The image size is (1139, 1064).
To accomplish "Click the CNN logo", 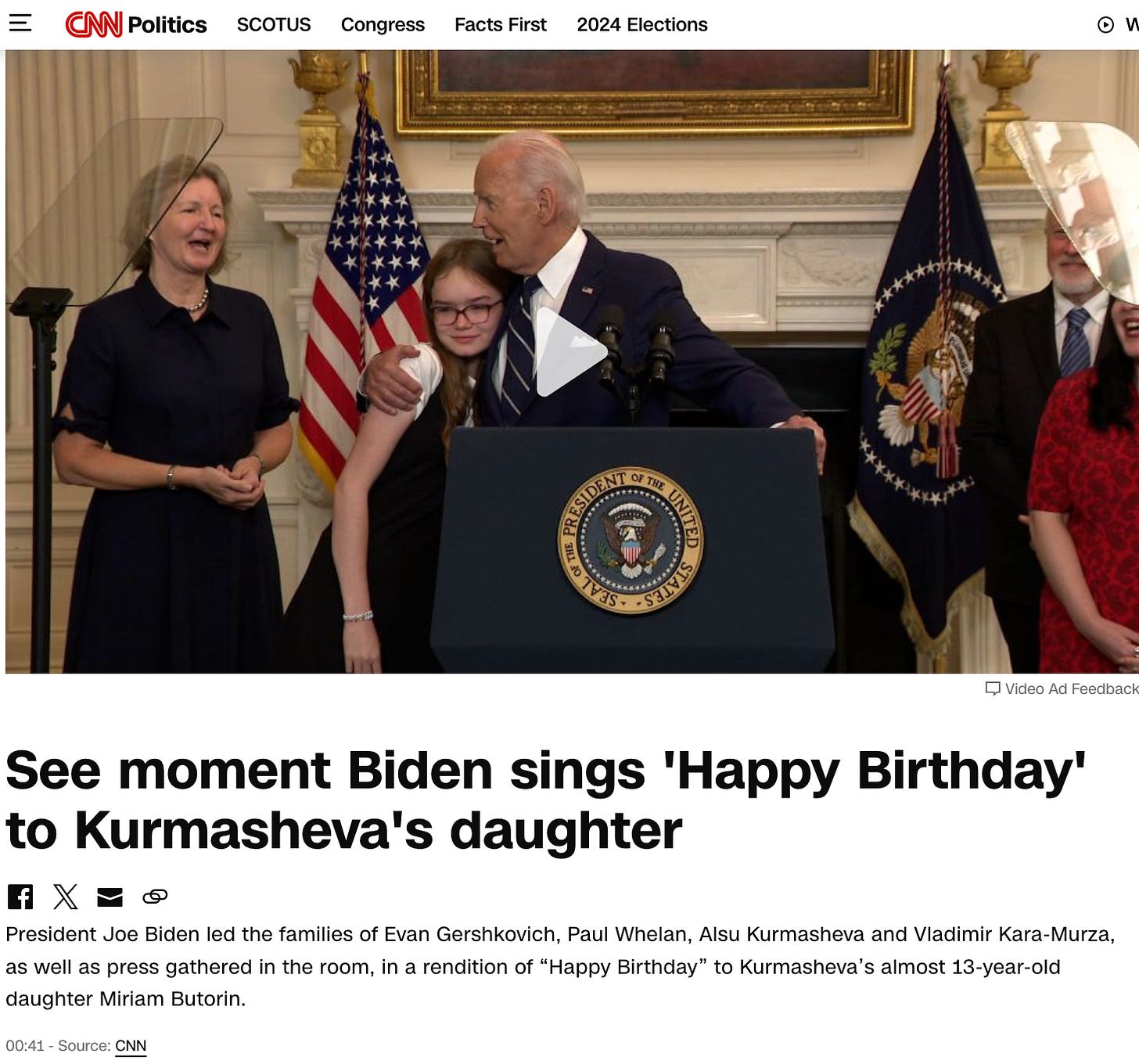I will point(94,24).
